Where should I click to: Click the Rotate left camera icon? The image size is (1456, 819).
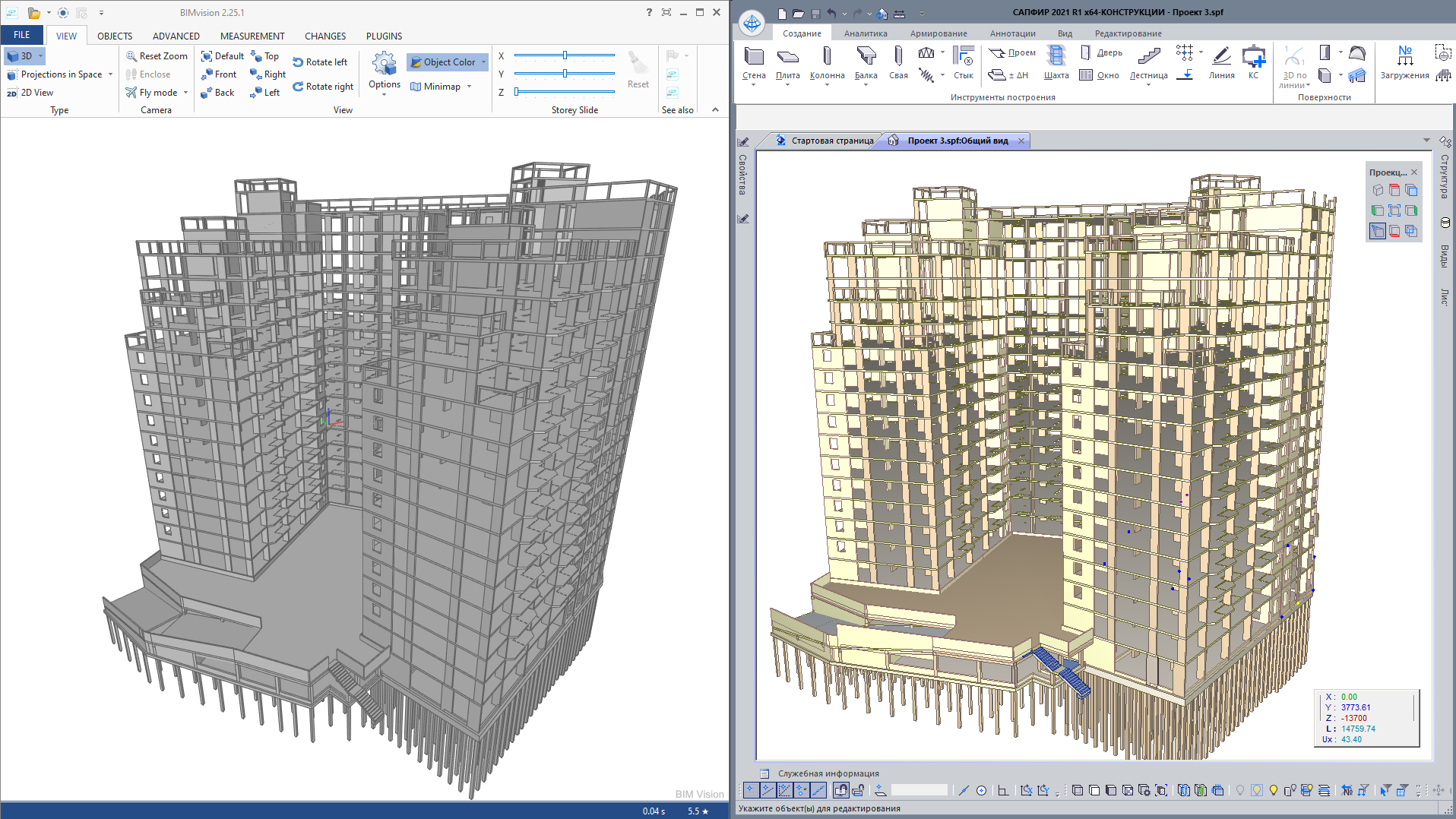[298, 62]
